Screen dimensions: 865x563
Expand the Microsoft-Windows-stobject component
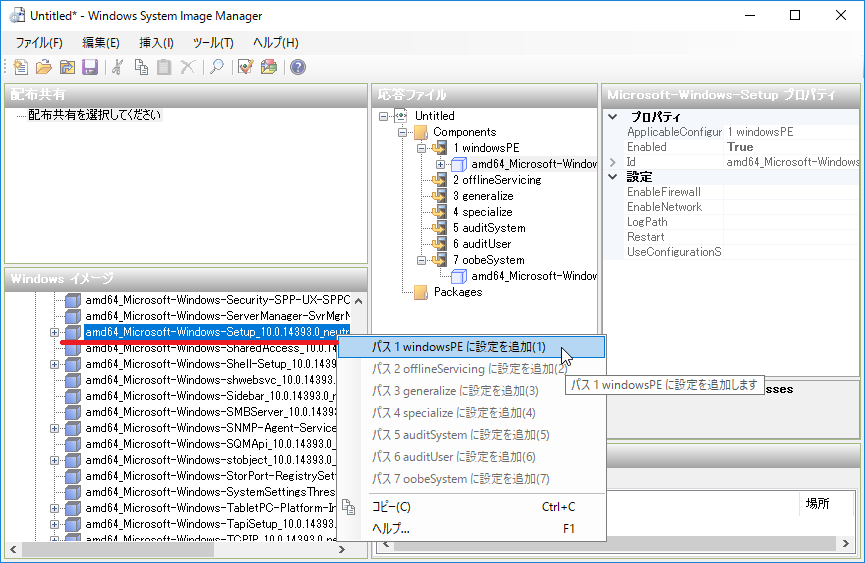pos(54,460)
